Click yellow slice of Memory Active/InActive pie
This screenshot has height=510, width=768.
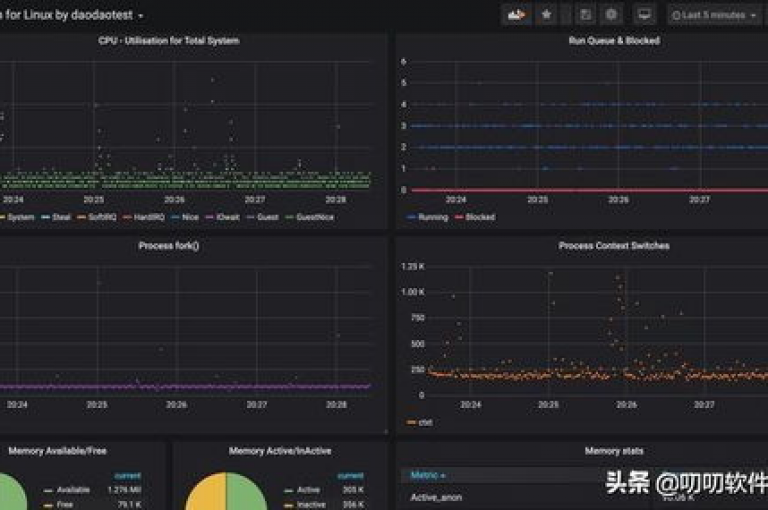coord(208,495)
